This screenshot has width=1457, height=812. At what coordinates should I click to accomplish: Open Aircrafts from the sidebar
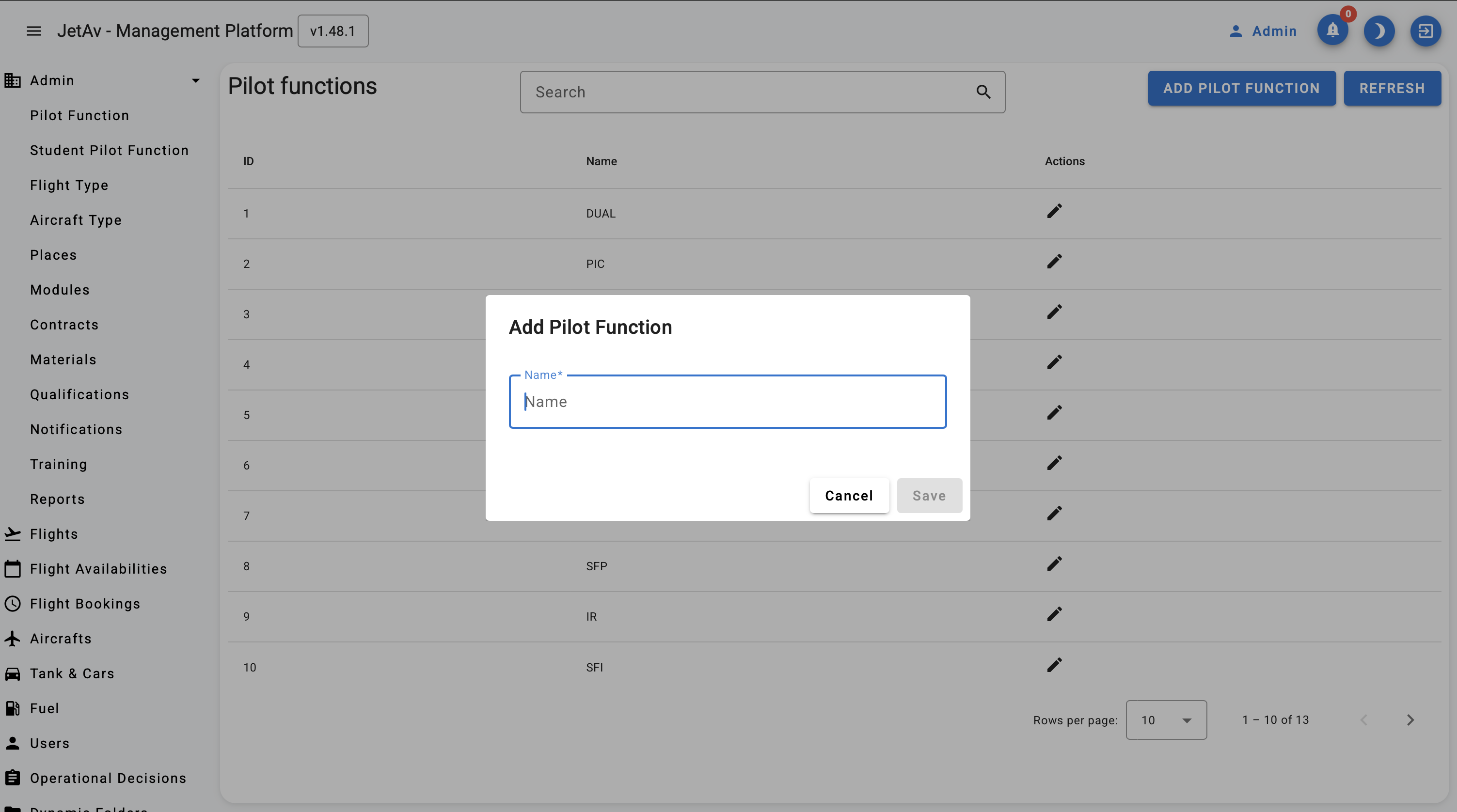(x=61, y=639)
